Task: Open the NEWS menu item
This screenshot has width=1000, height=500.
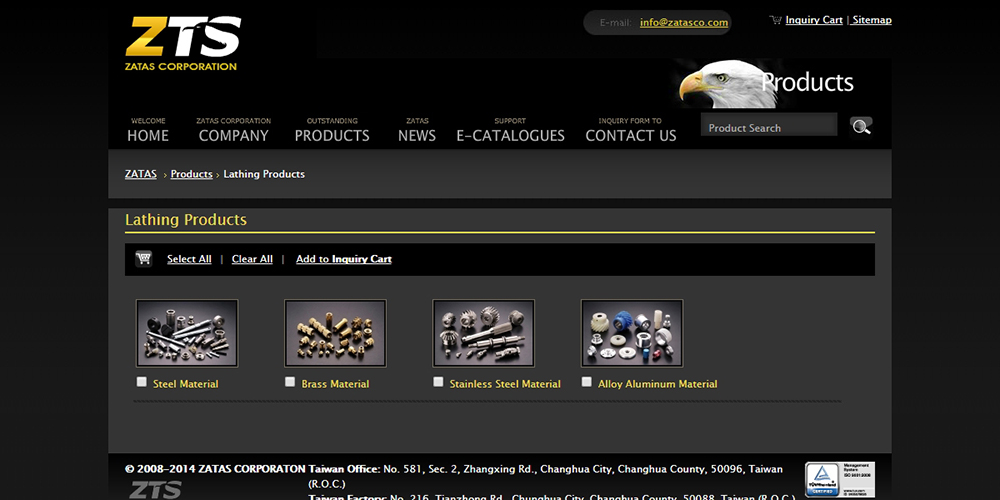Action: coord(417,130)
